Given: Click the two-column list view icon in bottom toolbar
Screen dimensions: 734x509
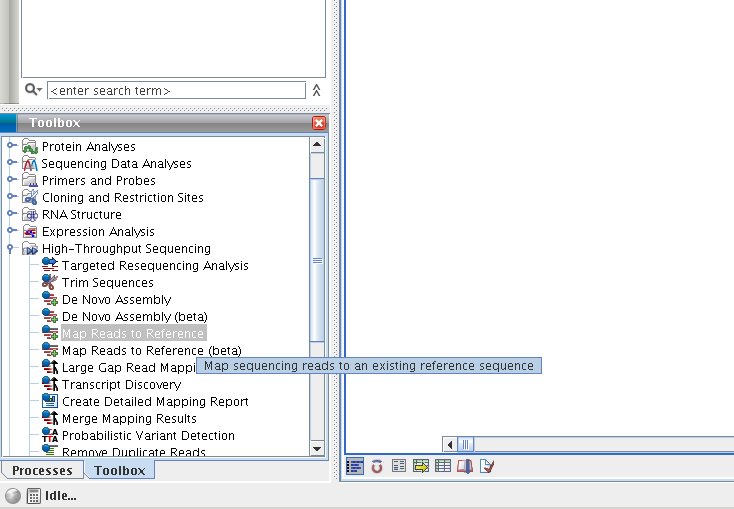Looking at the screenshot, I should coord(399,466).
